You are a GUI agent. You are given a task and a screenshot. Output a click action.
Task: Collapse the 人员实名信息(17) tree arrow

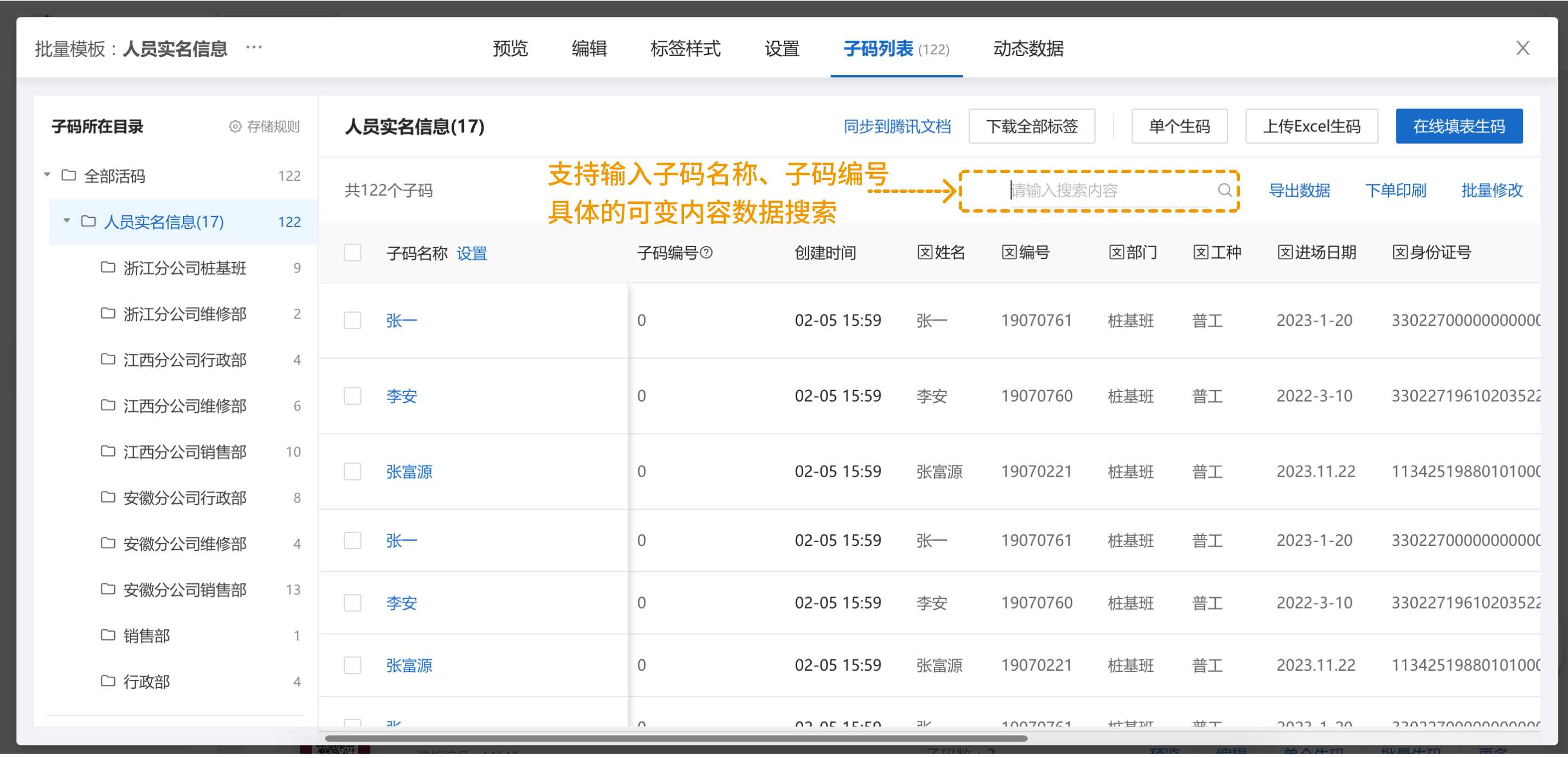(x=66, y=221)
